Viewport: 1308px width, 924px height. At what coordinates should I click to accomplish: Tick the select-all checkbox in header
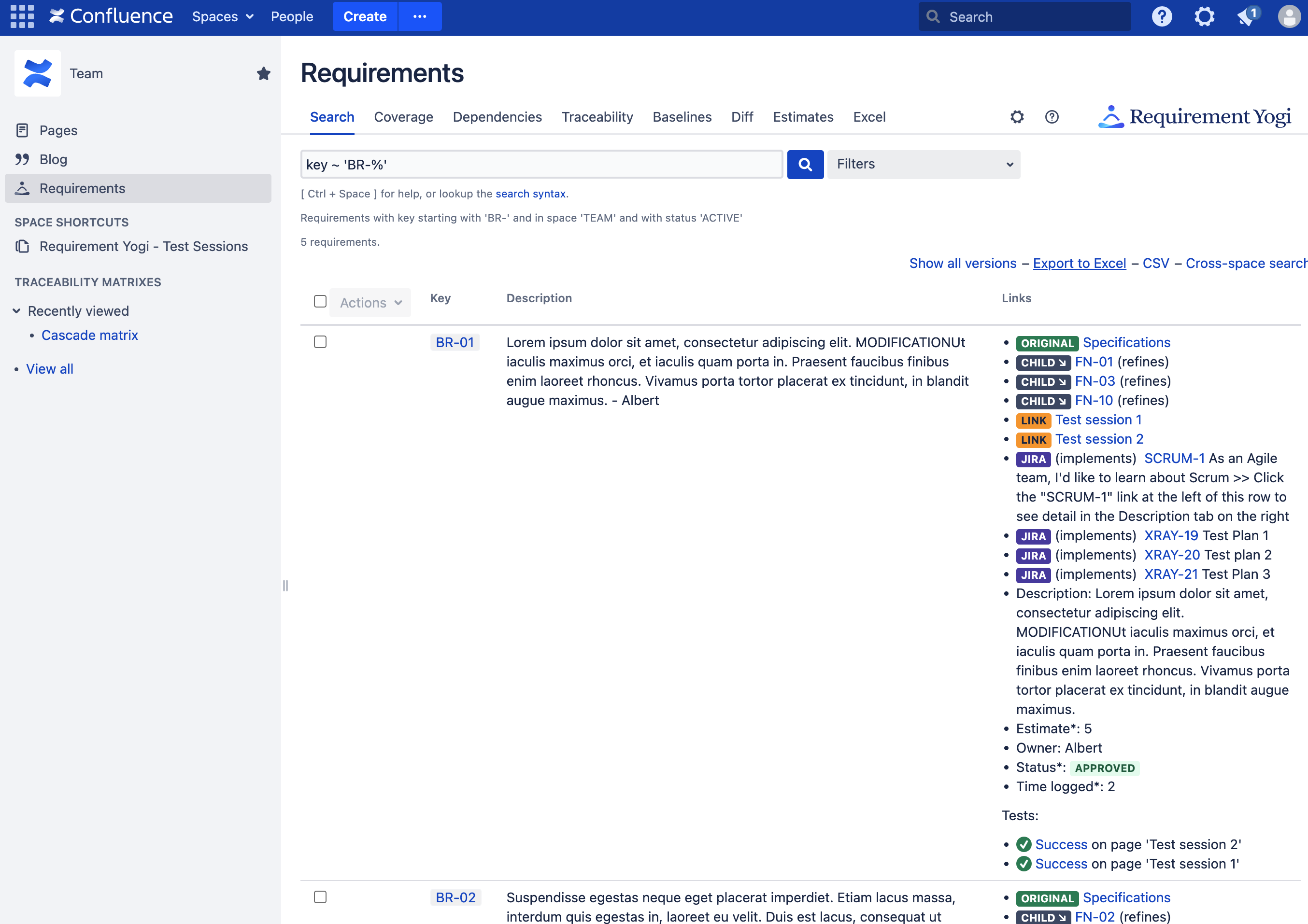(x=320, y=301)
